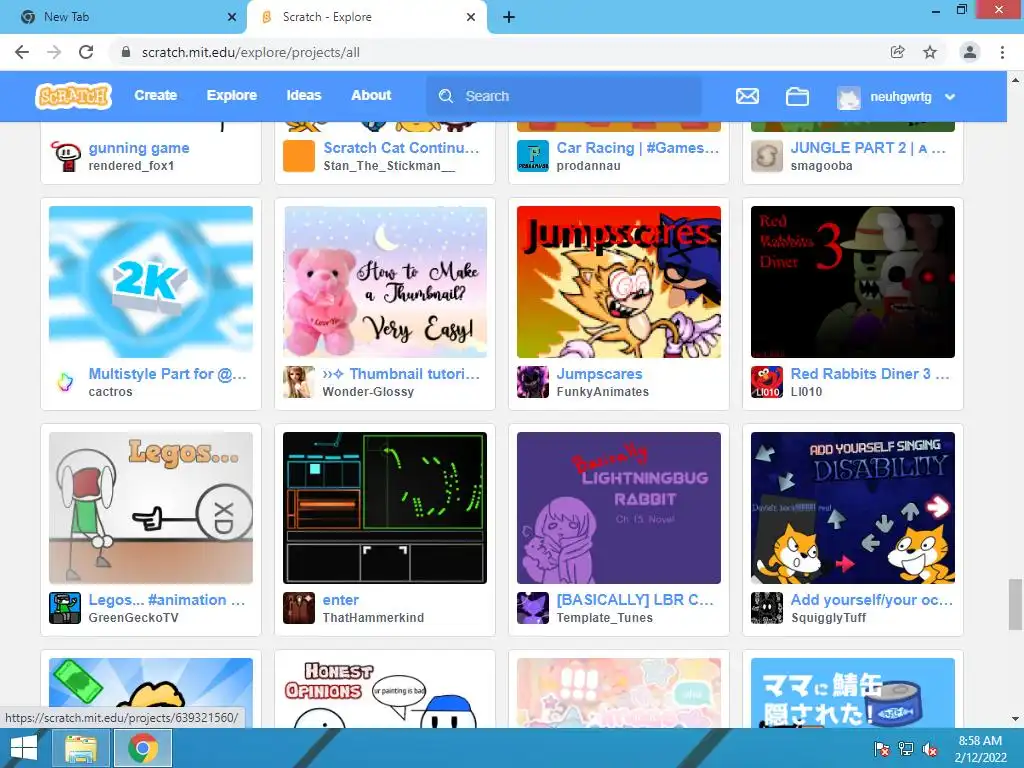Open the Lightningbug Rabbit thumbnail

tap(619, 508)
